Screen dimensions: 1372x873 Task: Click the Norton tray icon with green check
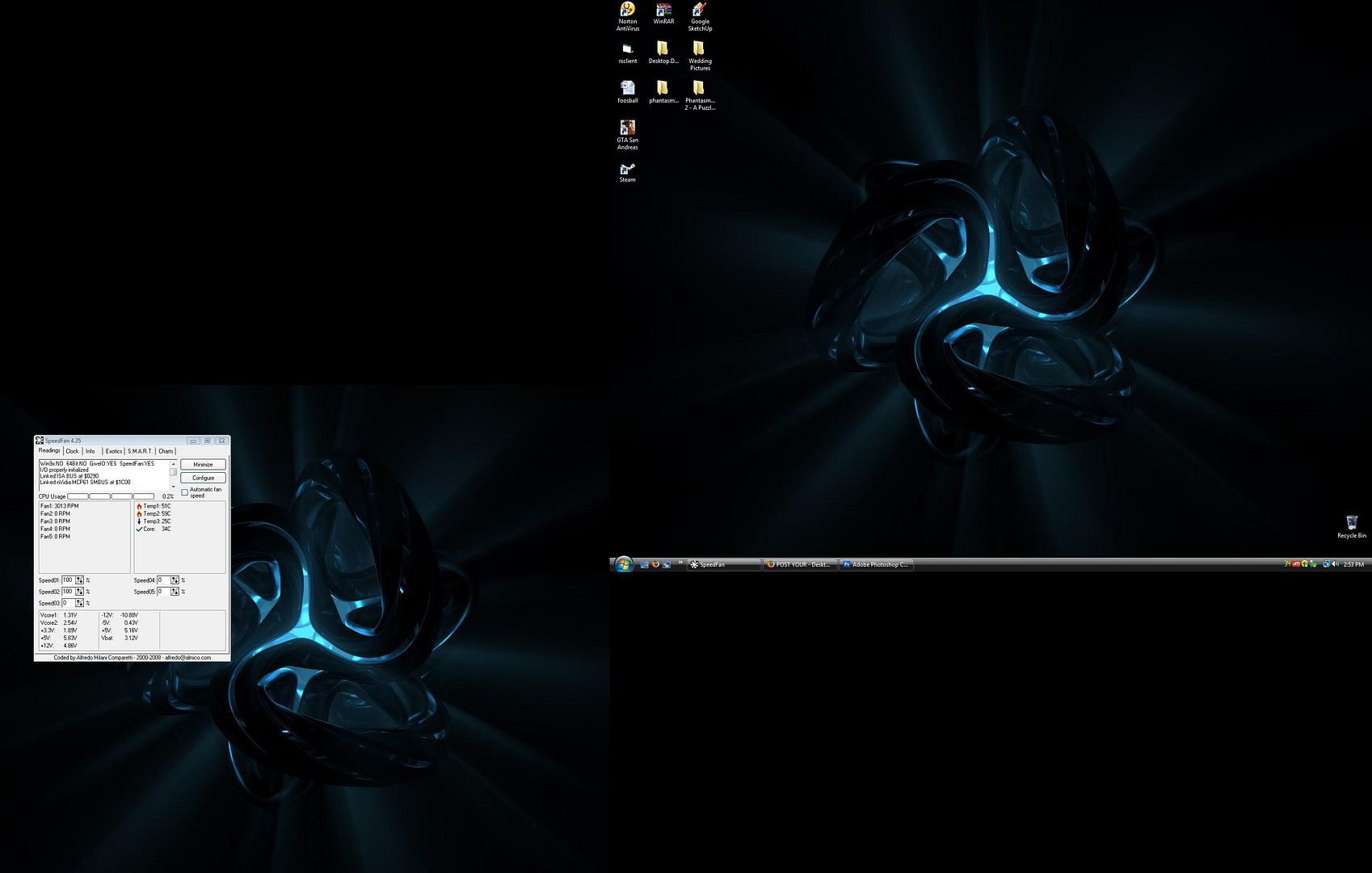tap(1305, 564)
